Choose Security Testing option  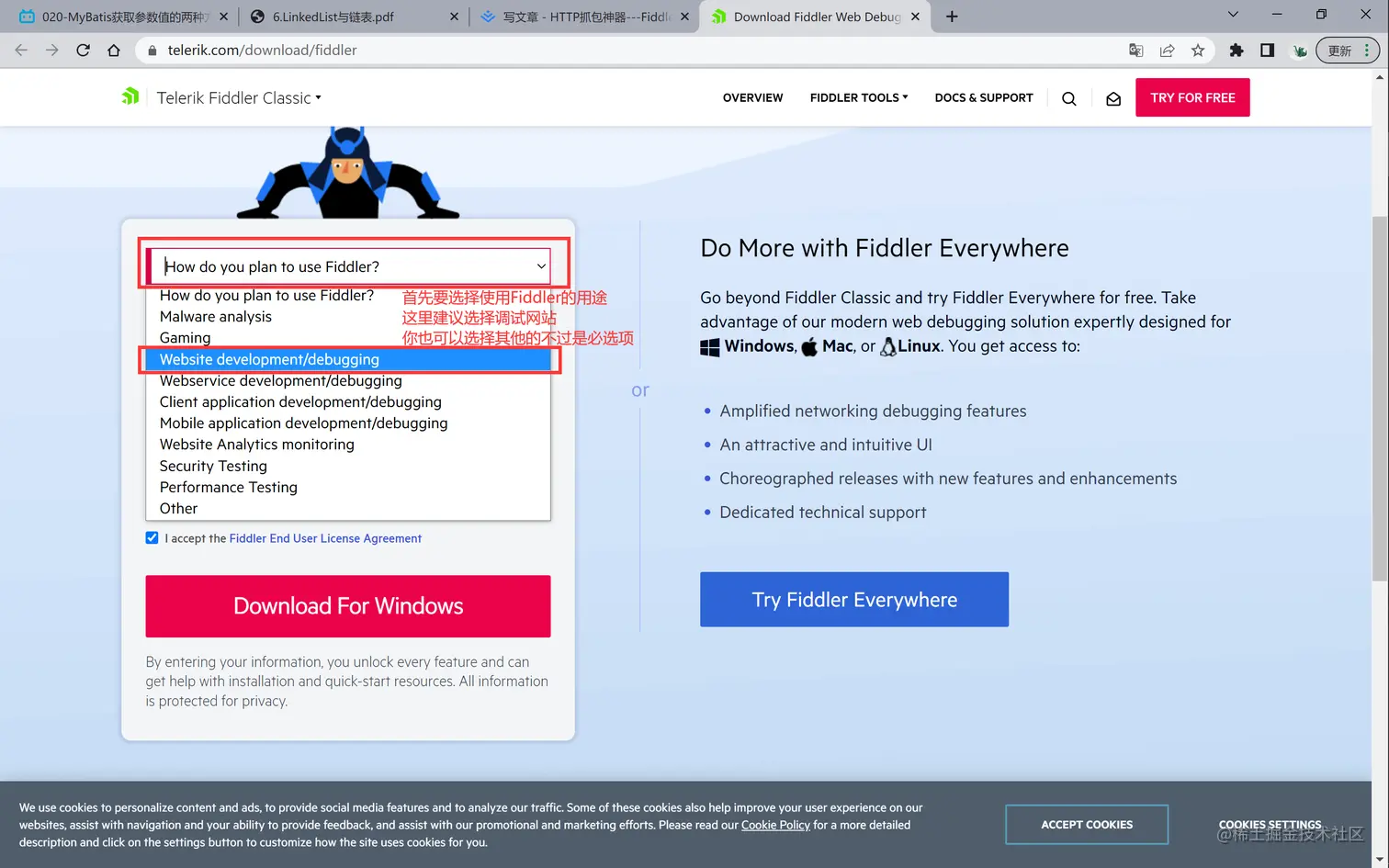pos(348,466)
